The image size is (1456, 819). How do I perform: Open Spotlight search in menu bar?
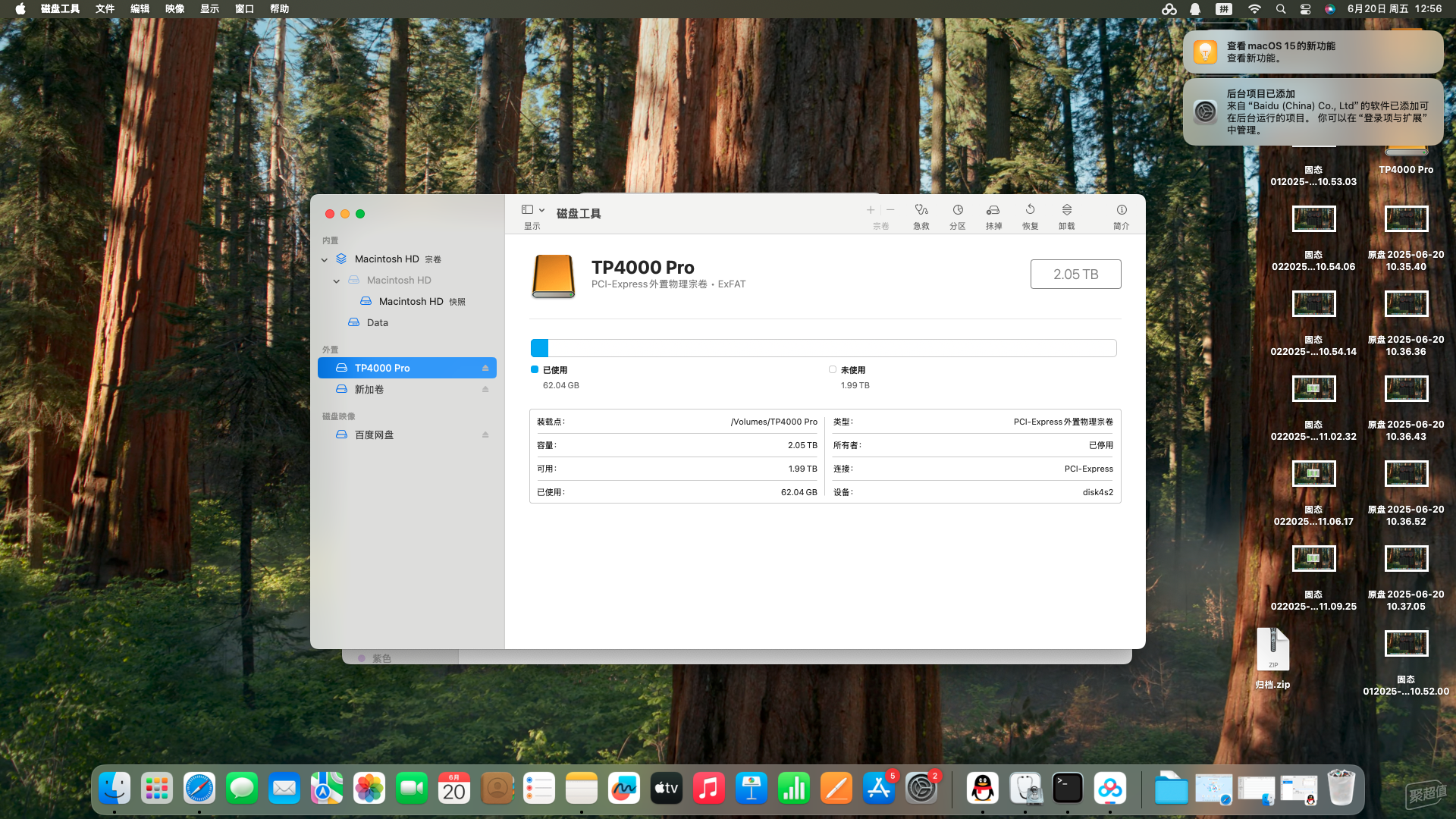[x=1281, y=9]
